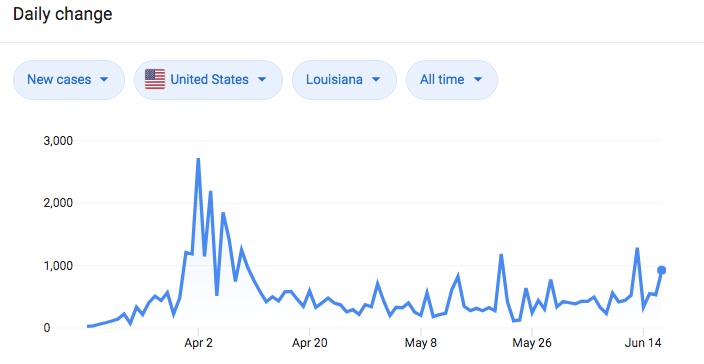Click the Daily change heading
Image resolution: width=704 pixels, height=364 pixels.
tap(62, 14)
